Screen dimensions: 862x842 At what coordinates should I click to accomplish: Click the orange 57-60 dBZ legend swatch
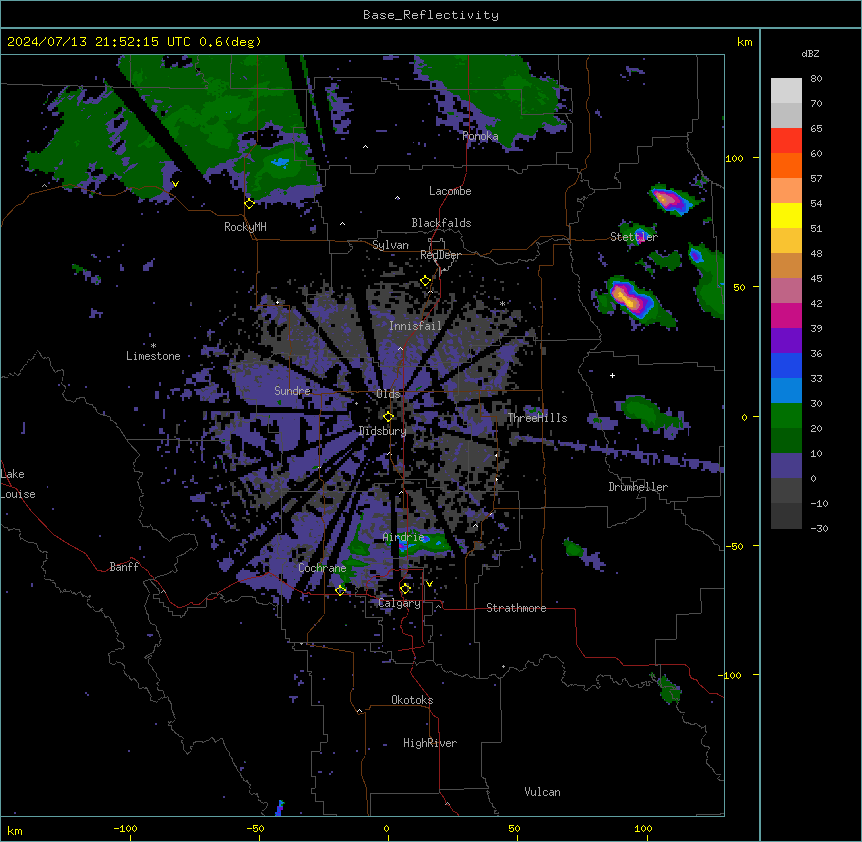[x=786, y=165]
